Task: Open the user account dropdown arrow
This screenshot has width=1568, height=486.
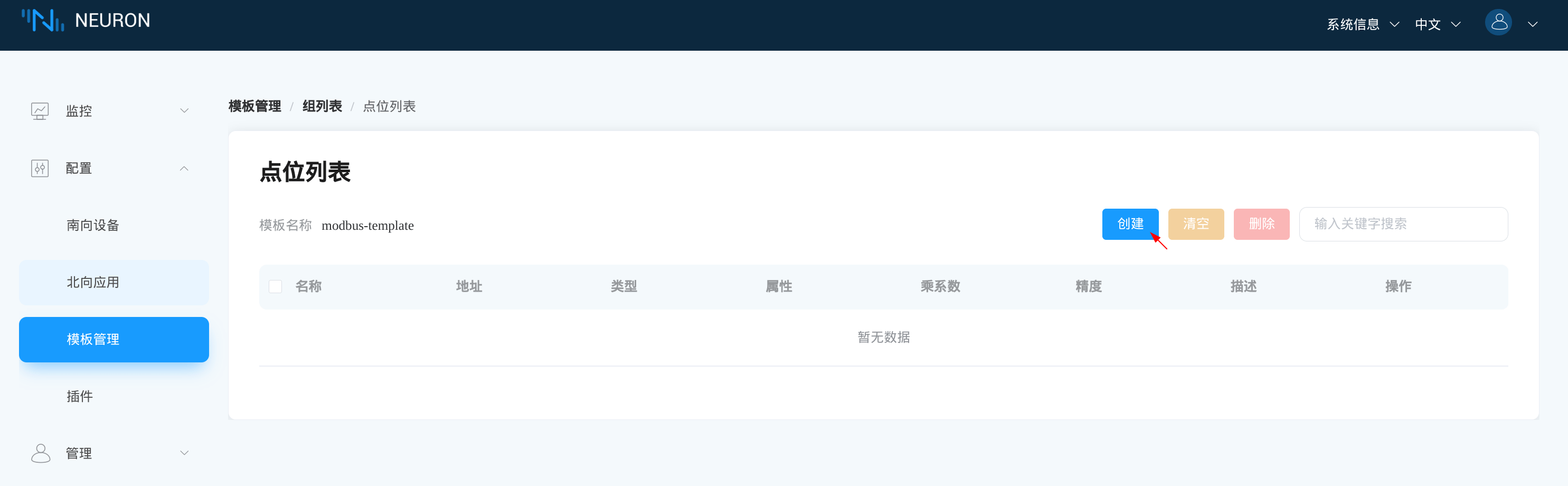Action: click(x=1532, y=24)
